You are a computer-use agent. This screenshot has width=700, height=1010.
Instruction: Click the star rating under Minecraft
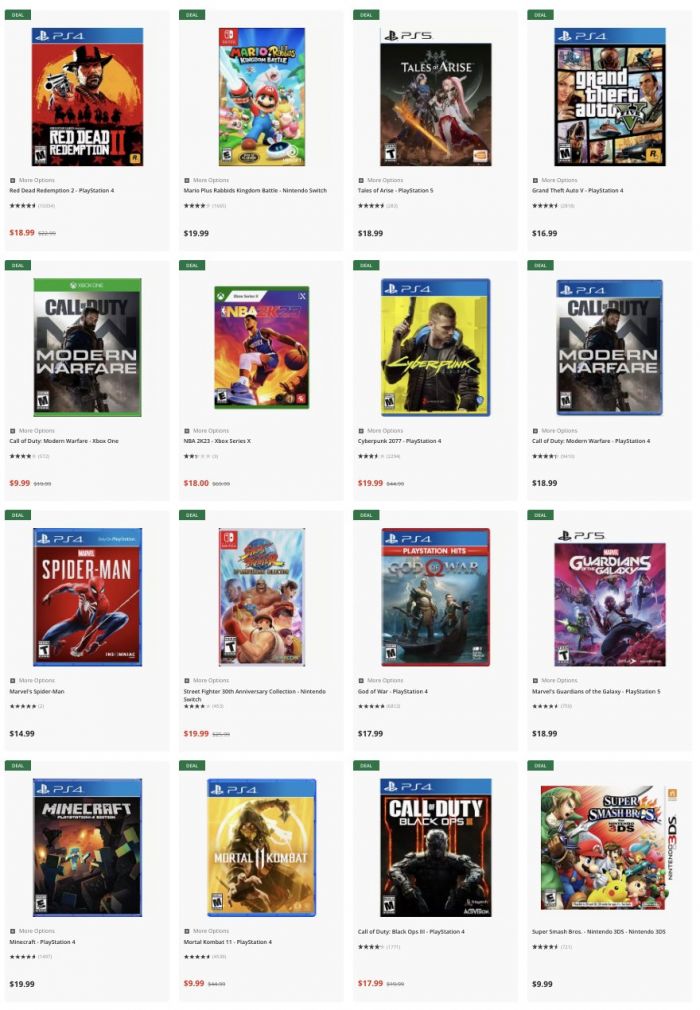23,957
